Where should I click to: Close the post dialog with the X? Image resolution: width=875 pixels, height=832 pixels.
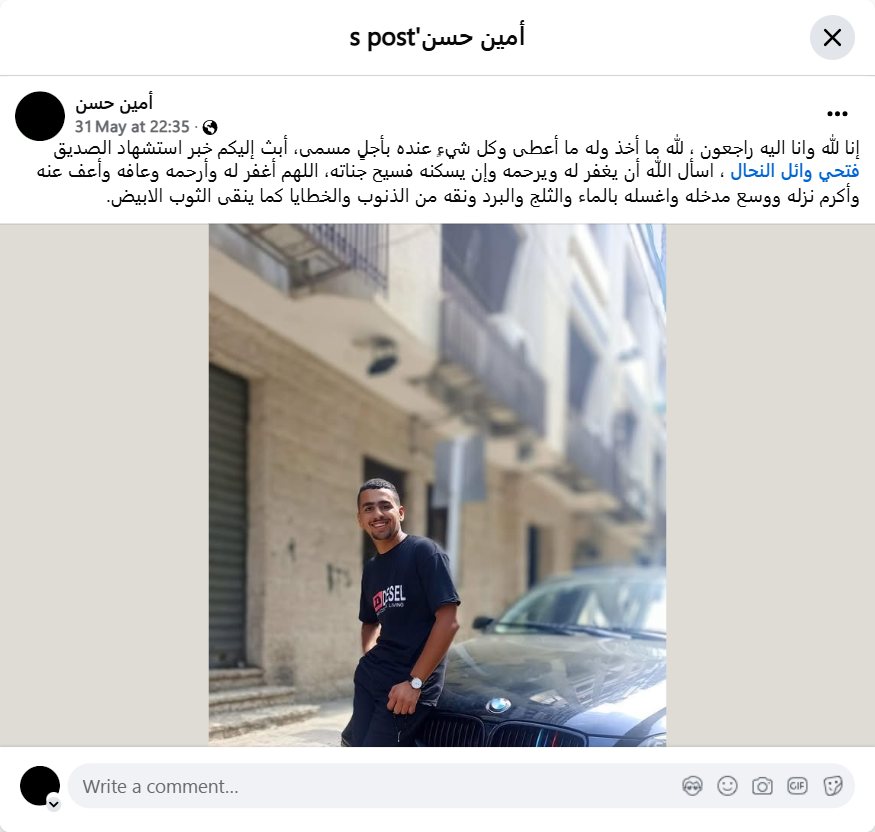[832, 38]
